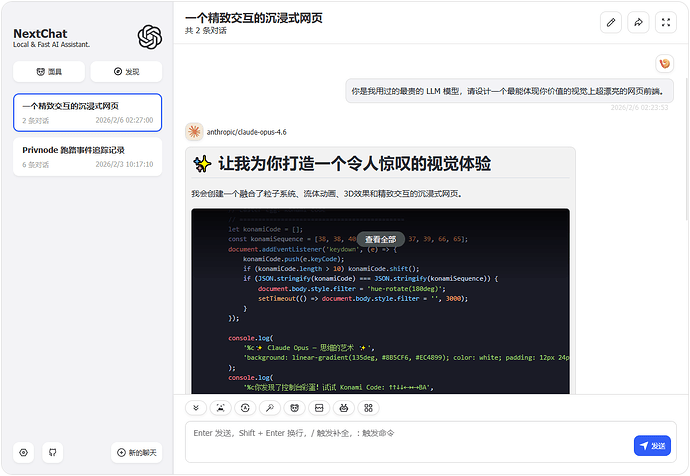Click the heading 让我为你打造一个令人惊叹的视觉体验
690x476 pixels.
coord(354,164)
